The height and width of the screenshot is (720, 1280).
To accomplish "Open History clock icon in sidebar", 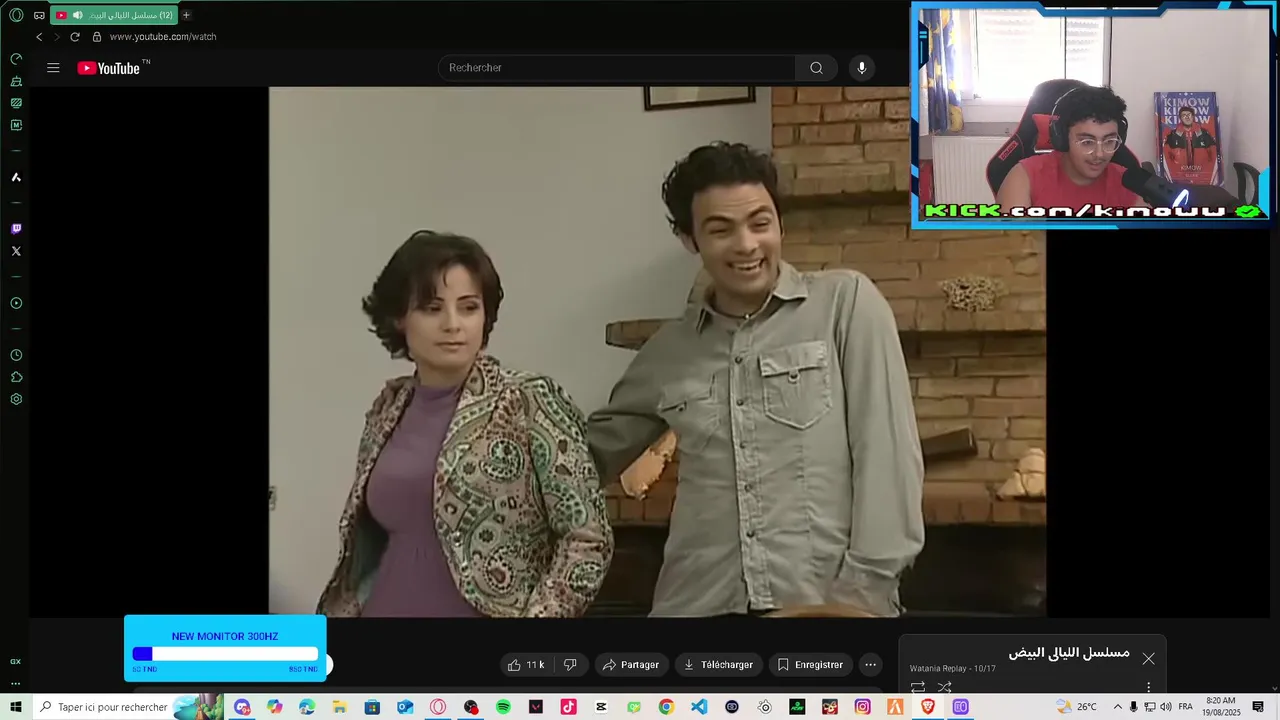I will 16,355.
